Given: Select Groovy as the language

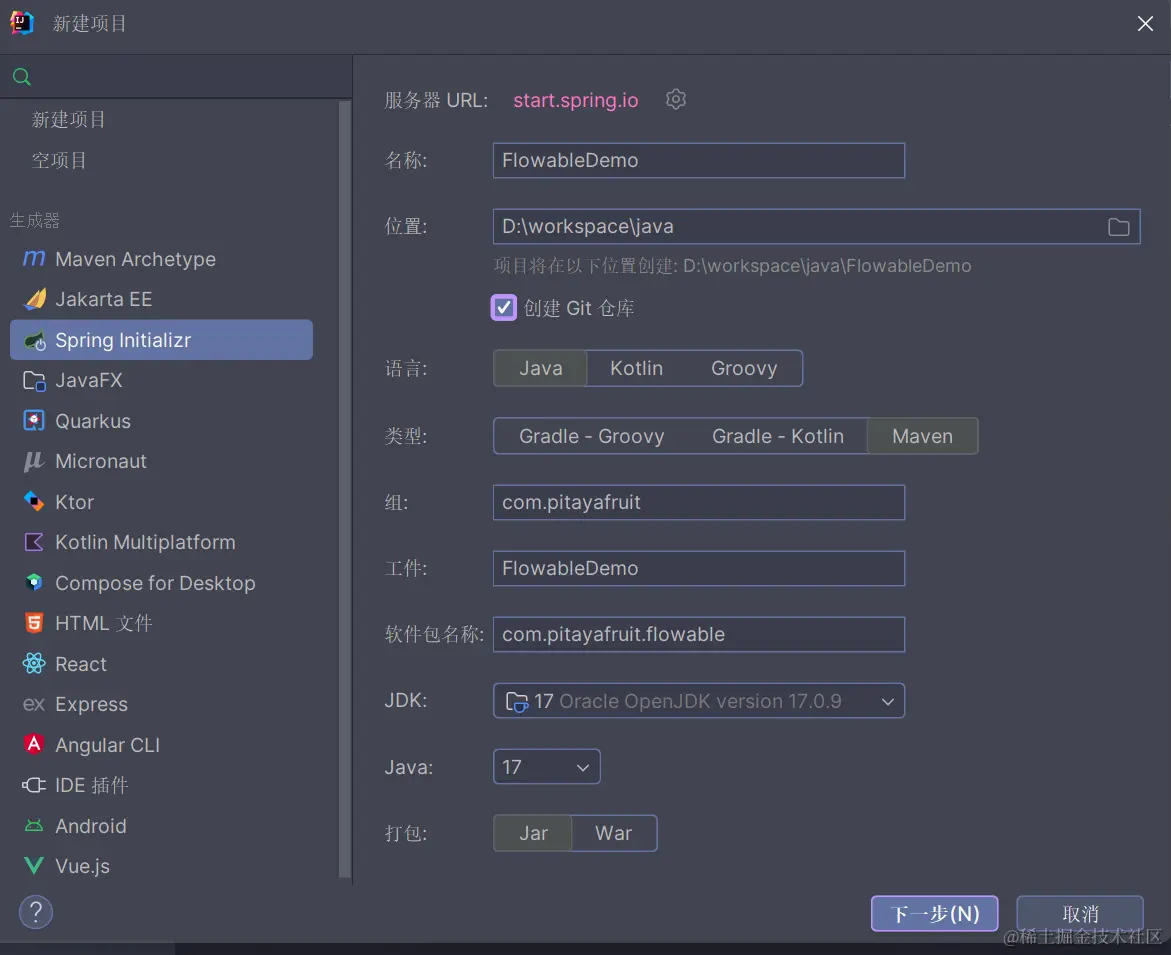Looking at the screenshot, I should (x=744, y=368).
